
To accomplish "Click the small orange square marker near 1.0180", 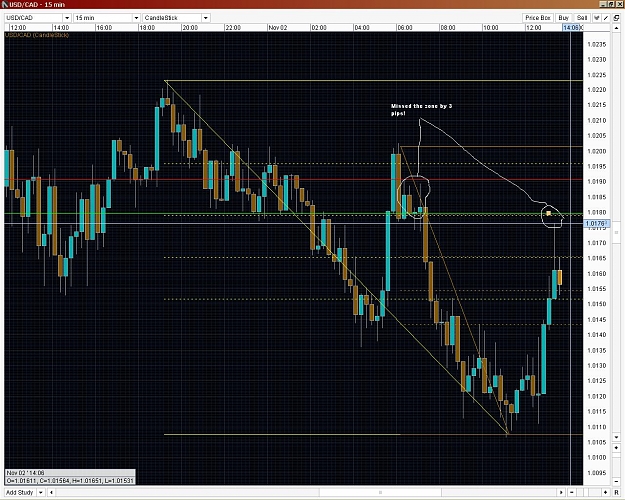I will [x=548, y=214].
